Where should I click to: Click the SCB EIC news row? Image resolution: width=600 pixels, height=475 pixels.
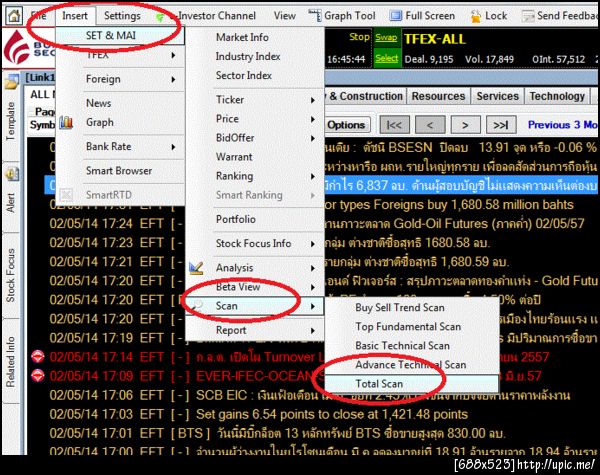tap(310, 395)
